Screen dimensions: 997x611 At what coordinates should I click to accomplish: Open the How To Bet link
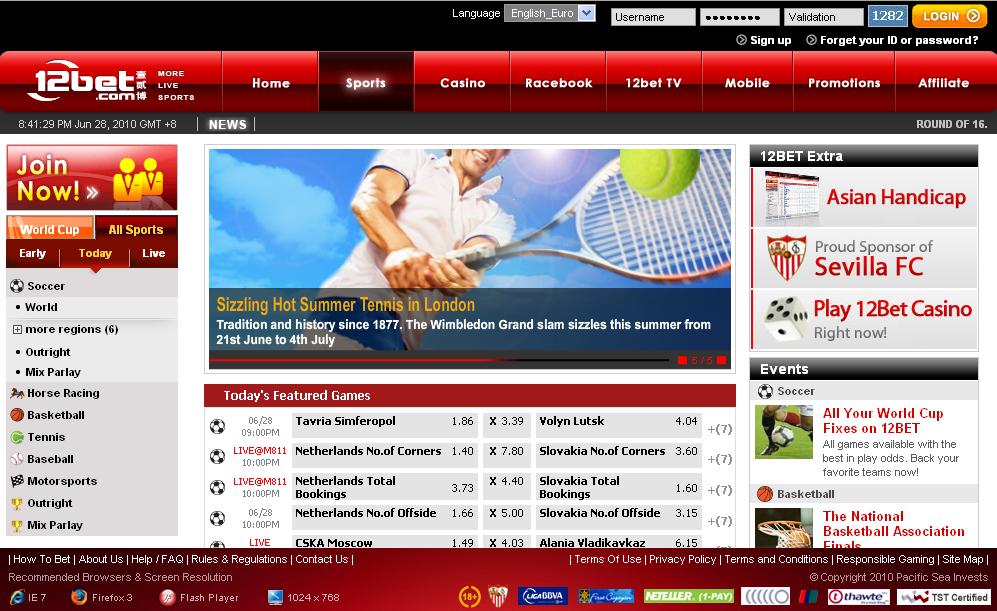pos(41,560)
